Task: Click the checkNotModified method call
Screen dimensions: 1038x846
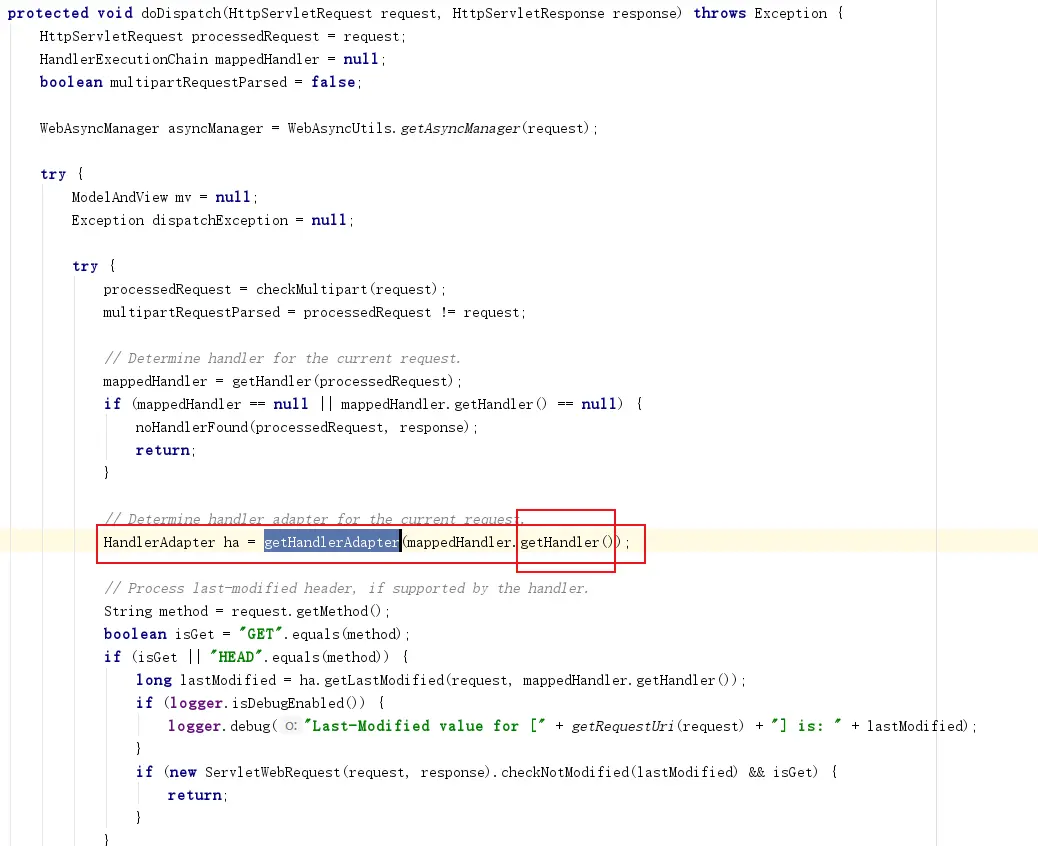Action: tap(565, 772)
